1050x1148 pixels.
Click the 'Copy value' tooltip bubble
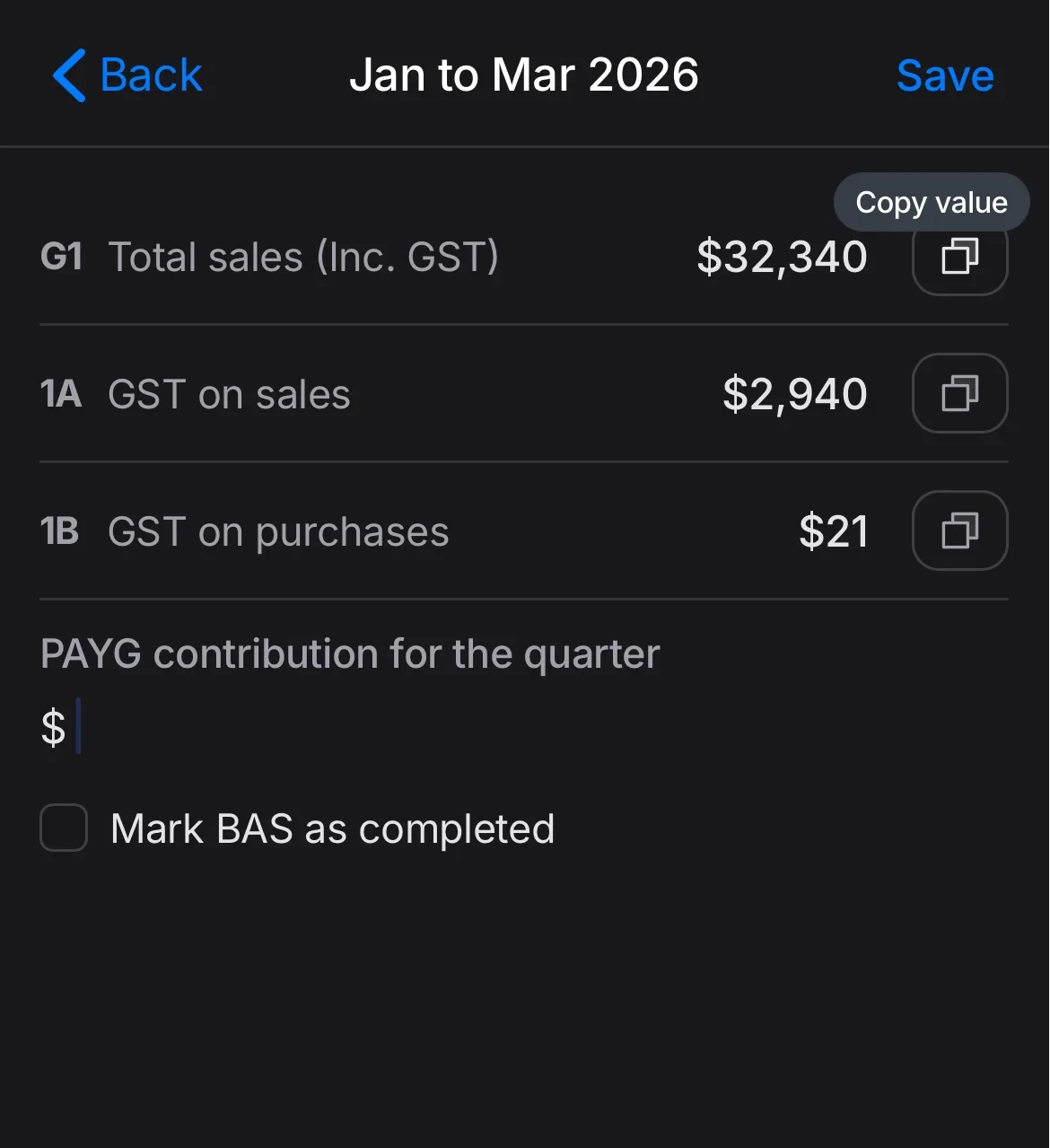931,202
